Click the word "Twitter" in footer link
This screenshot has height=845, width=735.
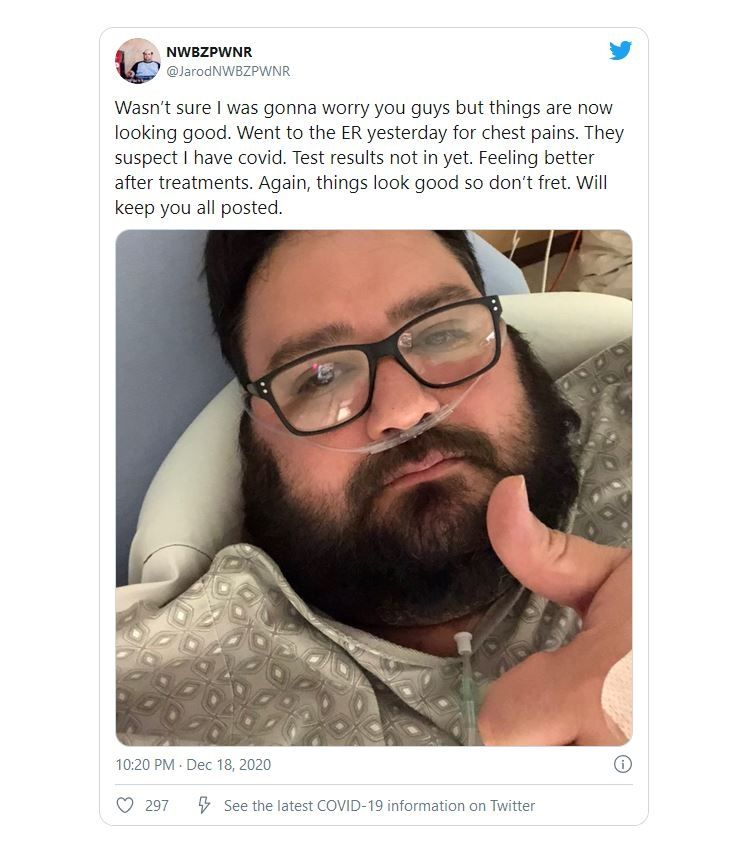tap(512, 806)
